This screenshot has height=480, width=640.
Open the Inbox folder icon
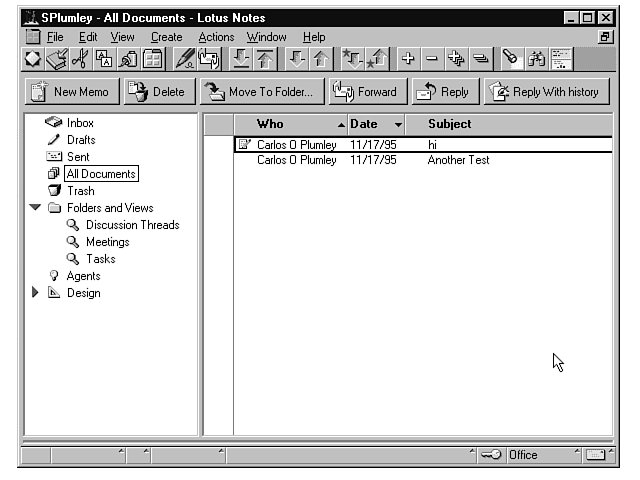[54, 123]
